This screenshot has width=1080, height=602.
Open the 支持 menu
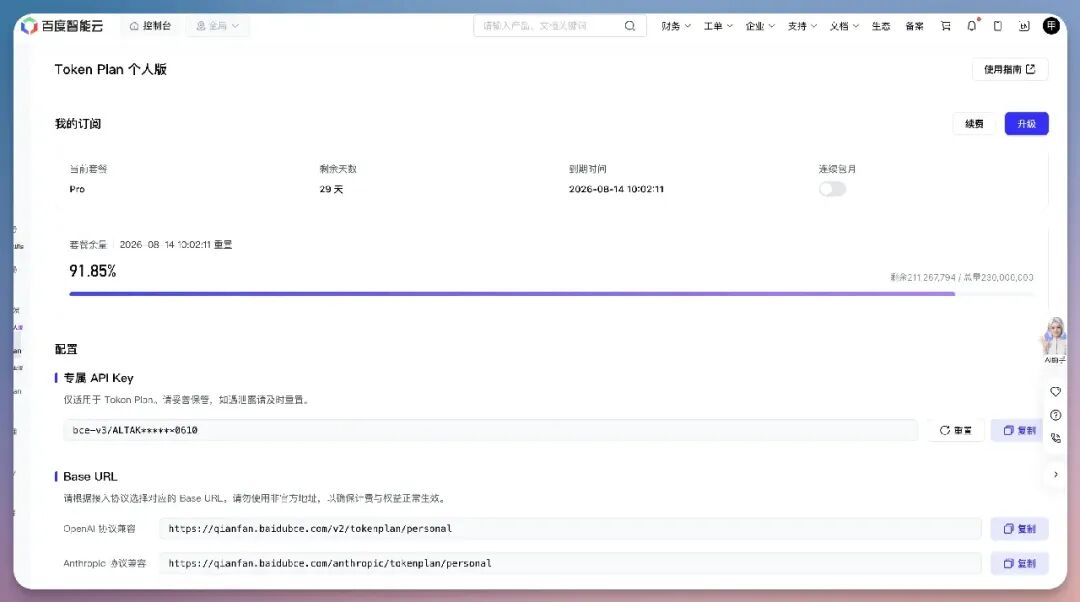pyautogui.click(x=802, y=26)
